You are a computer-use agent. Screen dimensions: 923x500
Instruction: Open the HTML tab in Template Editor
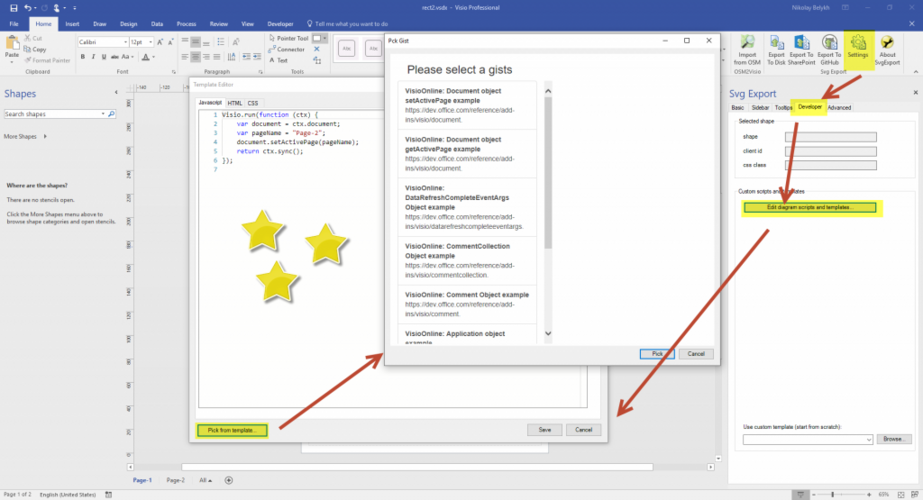coord(234,103)
